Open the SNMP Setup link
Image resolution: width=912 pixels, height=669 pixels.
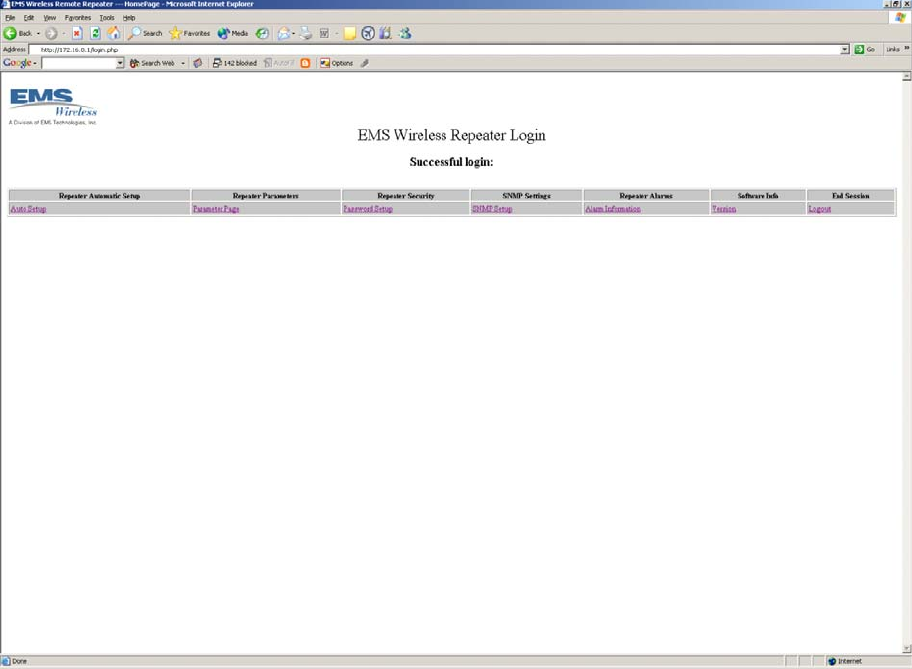point(492,209)
